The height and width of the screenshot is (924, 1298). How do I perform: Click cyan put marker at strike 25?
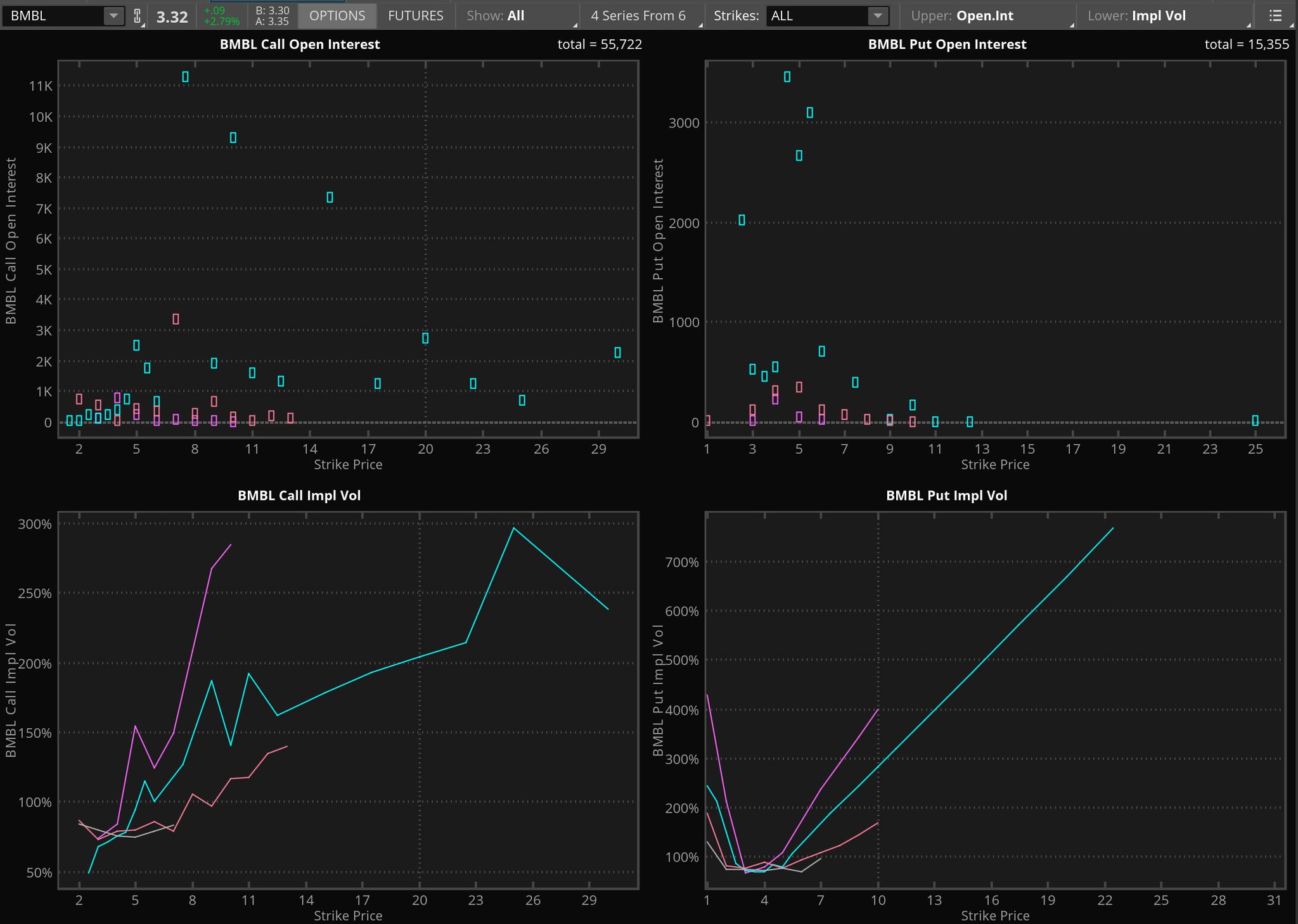pos(1255,420)
